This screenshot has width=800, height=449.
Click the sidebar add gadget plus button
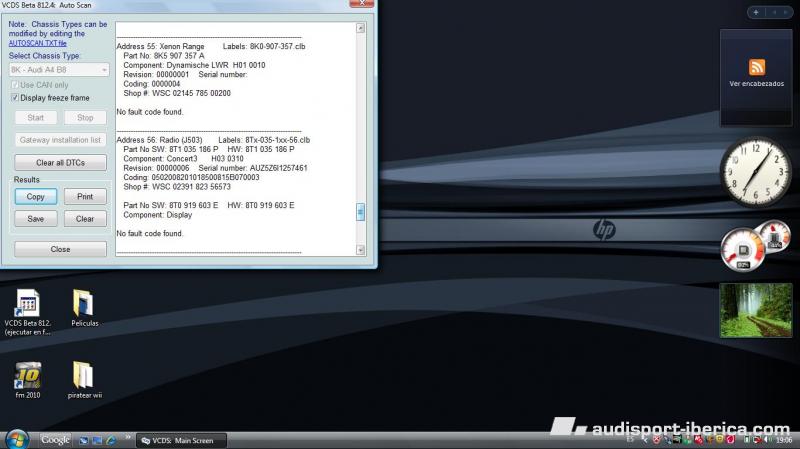756,12
